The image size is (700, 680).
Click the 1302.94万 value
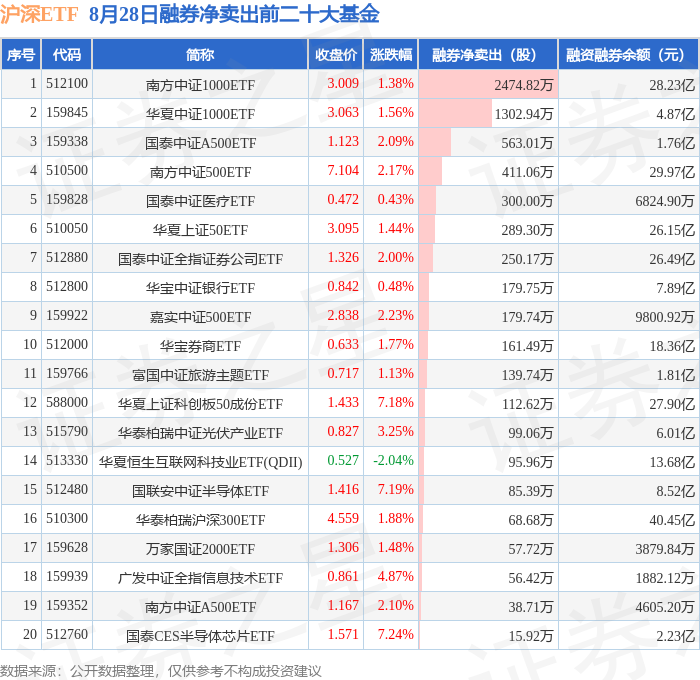point(524,114)
